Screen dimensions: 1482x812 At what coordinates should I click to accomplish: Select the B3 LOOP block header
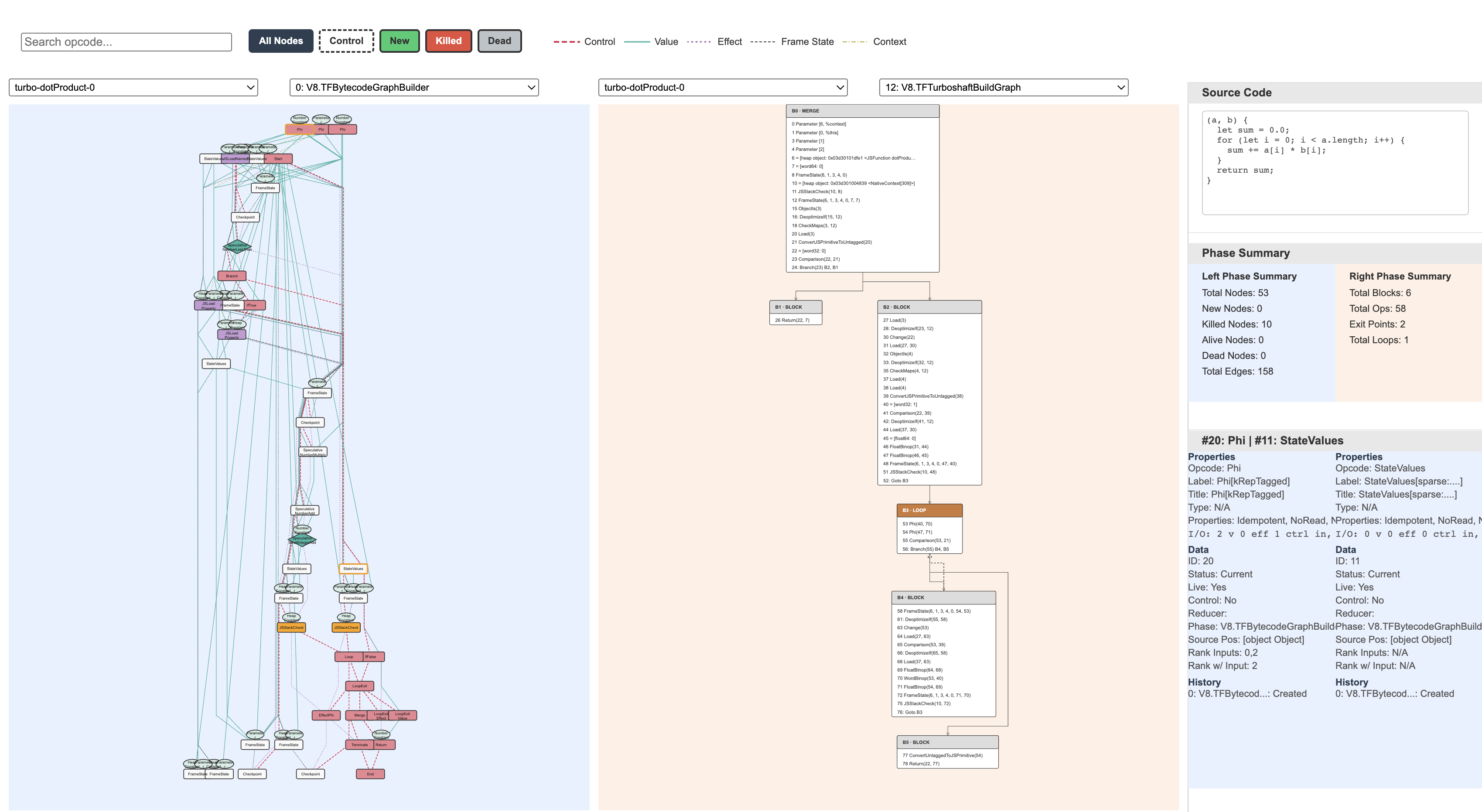point(929,510)
